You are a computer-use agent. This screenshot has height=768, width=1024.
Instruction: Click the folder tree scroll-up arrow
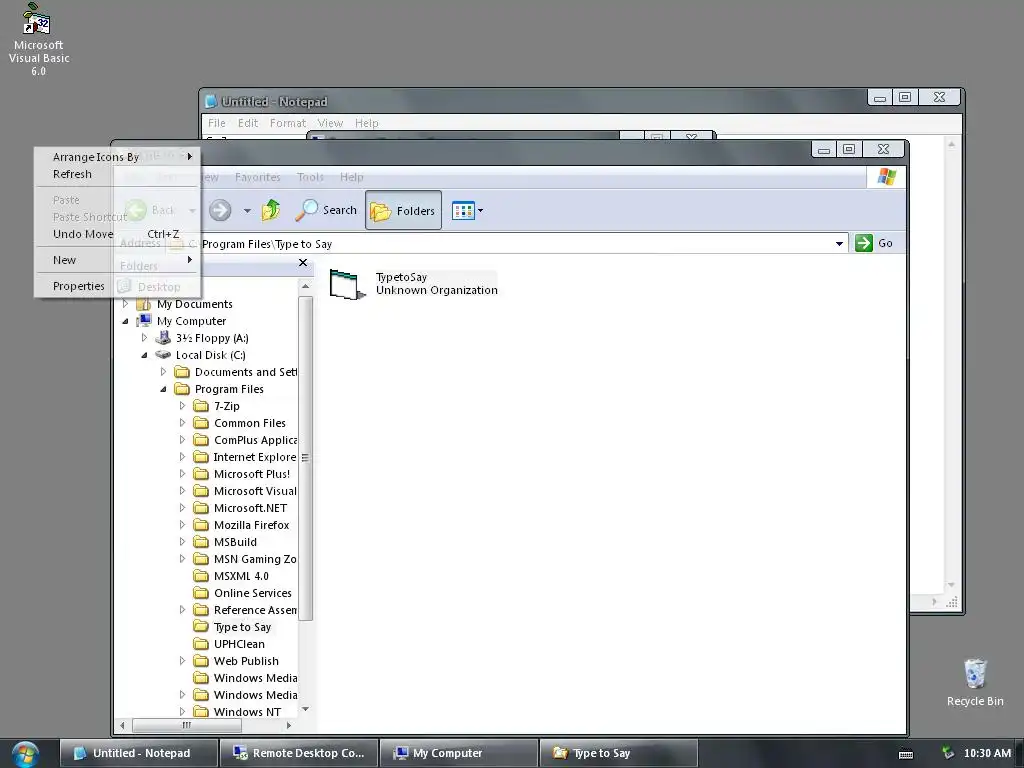coord(305,286)
